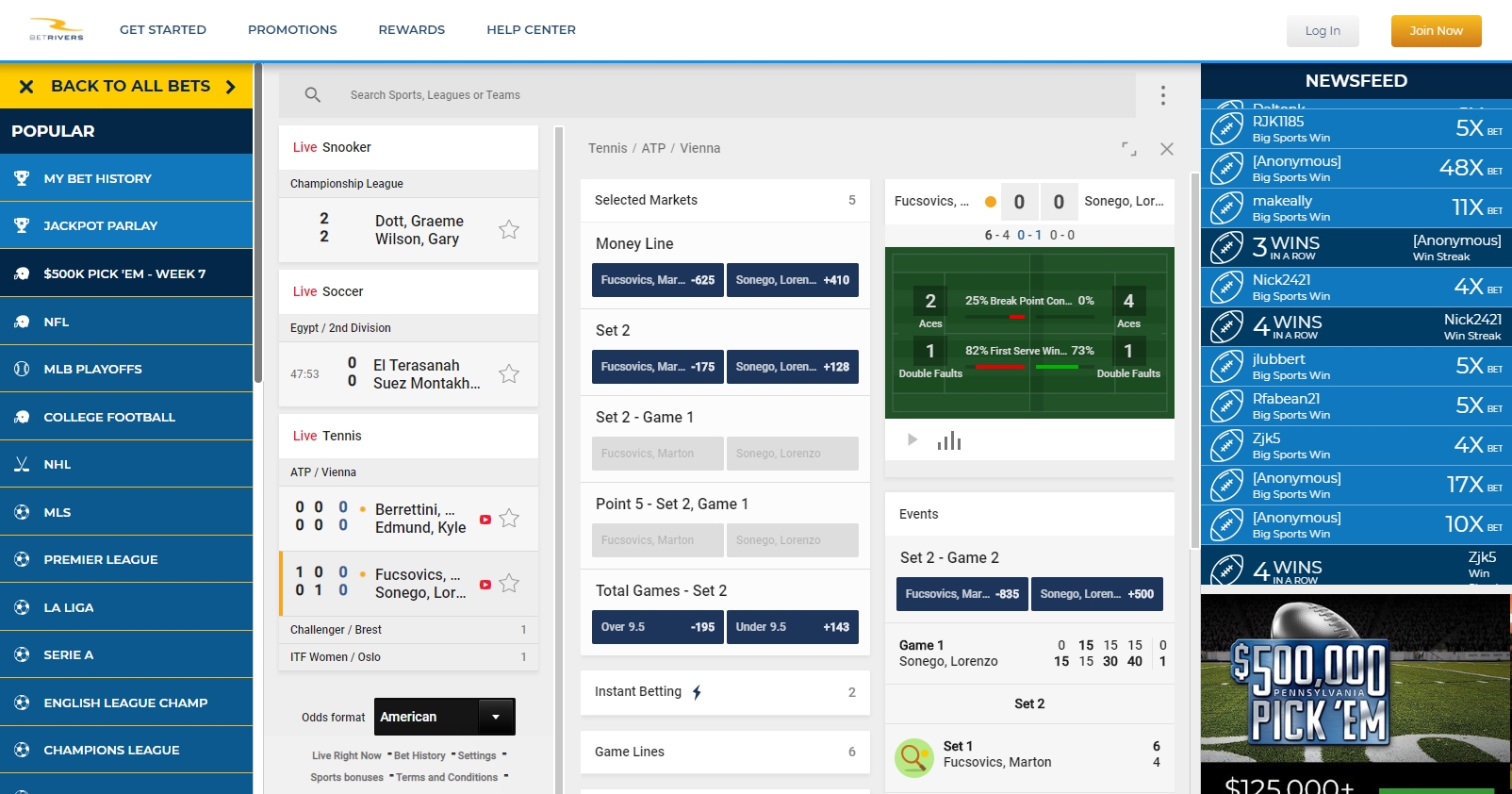Expand the Game Lines market section
The height and width of the screenshot is (794, 1512).
click(724, 752)
